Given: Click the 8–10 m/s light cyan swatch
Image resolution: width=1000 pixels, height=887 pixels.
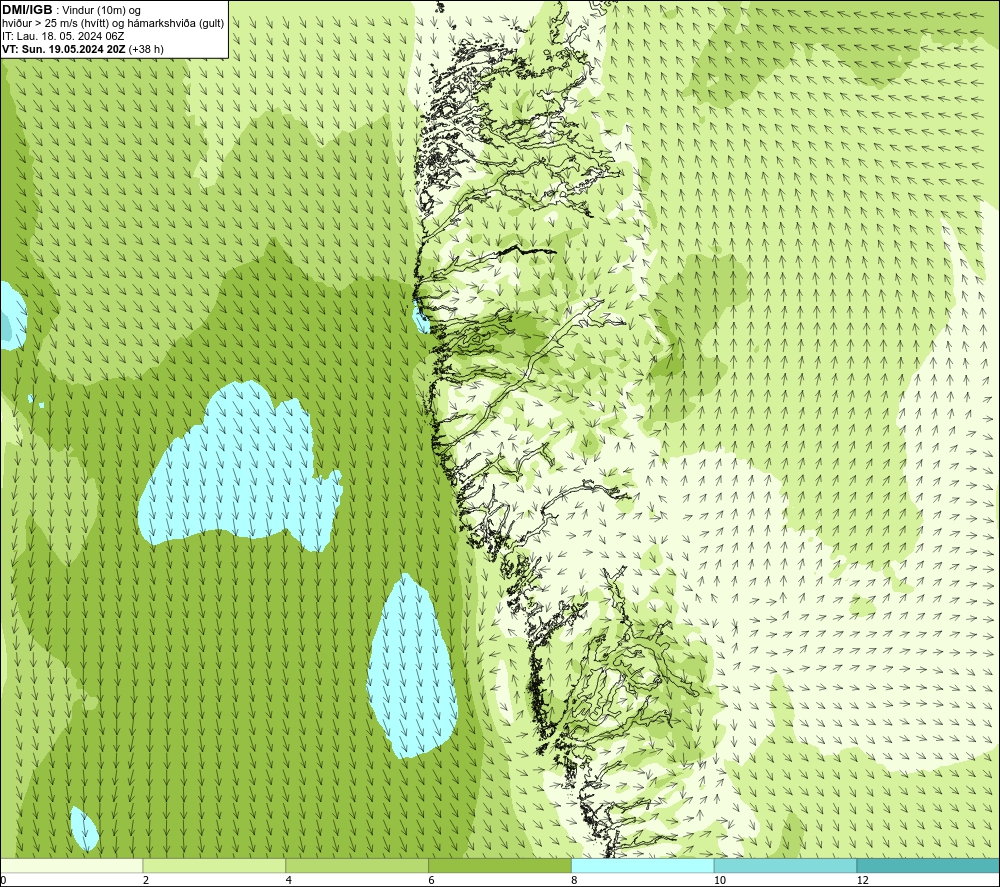Looking at the screenshot, I should (x=643, y=866).
